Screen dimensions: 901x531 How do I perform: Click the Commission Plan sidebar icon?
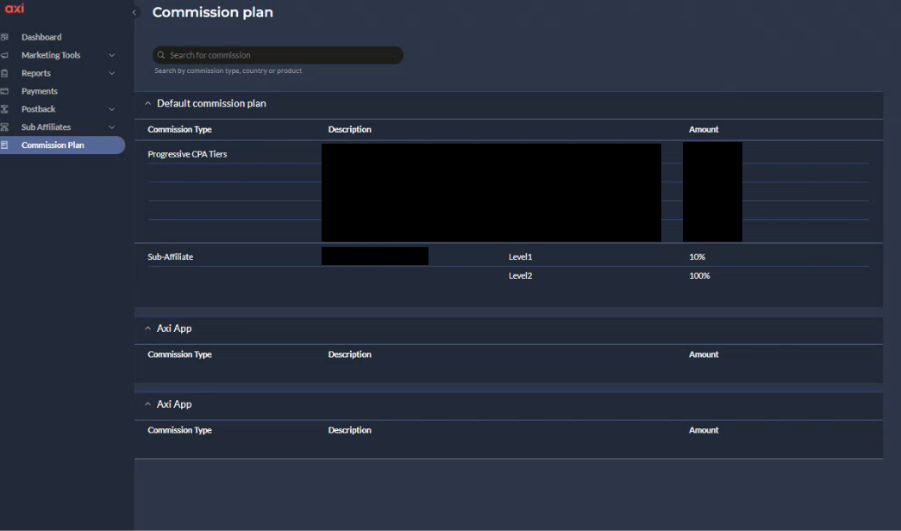[x=5, y=145]
